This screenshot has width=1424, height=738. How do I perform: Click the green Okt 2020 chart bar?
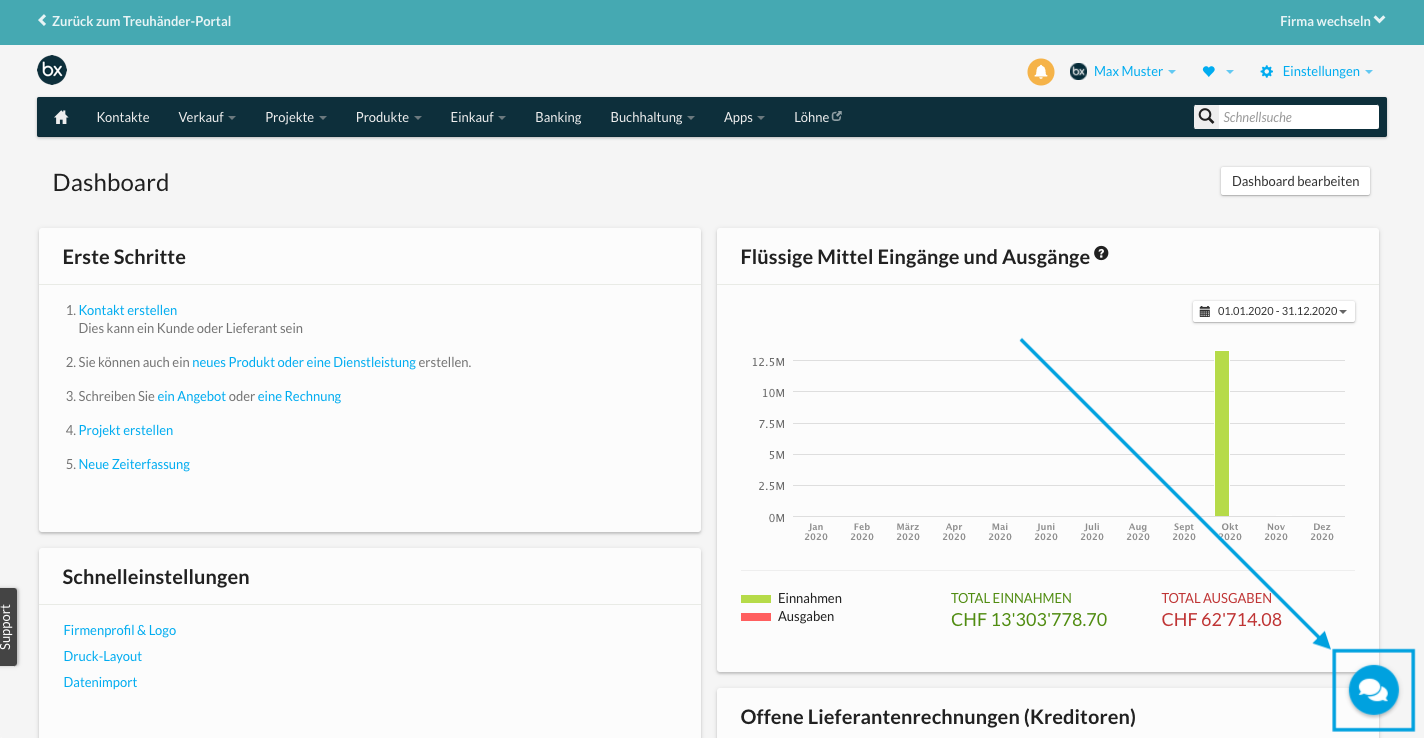click(1222, 433)
